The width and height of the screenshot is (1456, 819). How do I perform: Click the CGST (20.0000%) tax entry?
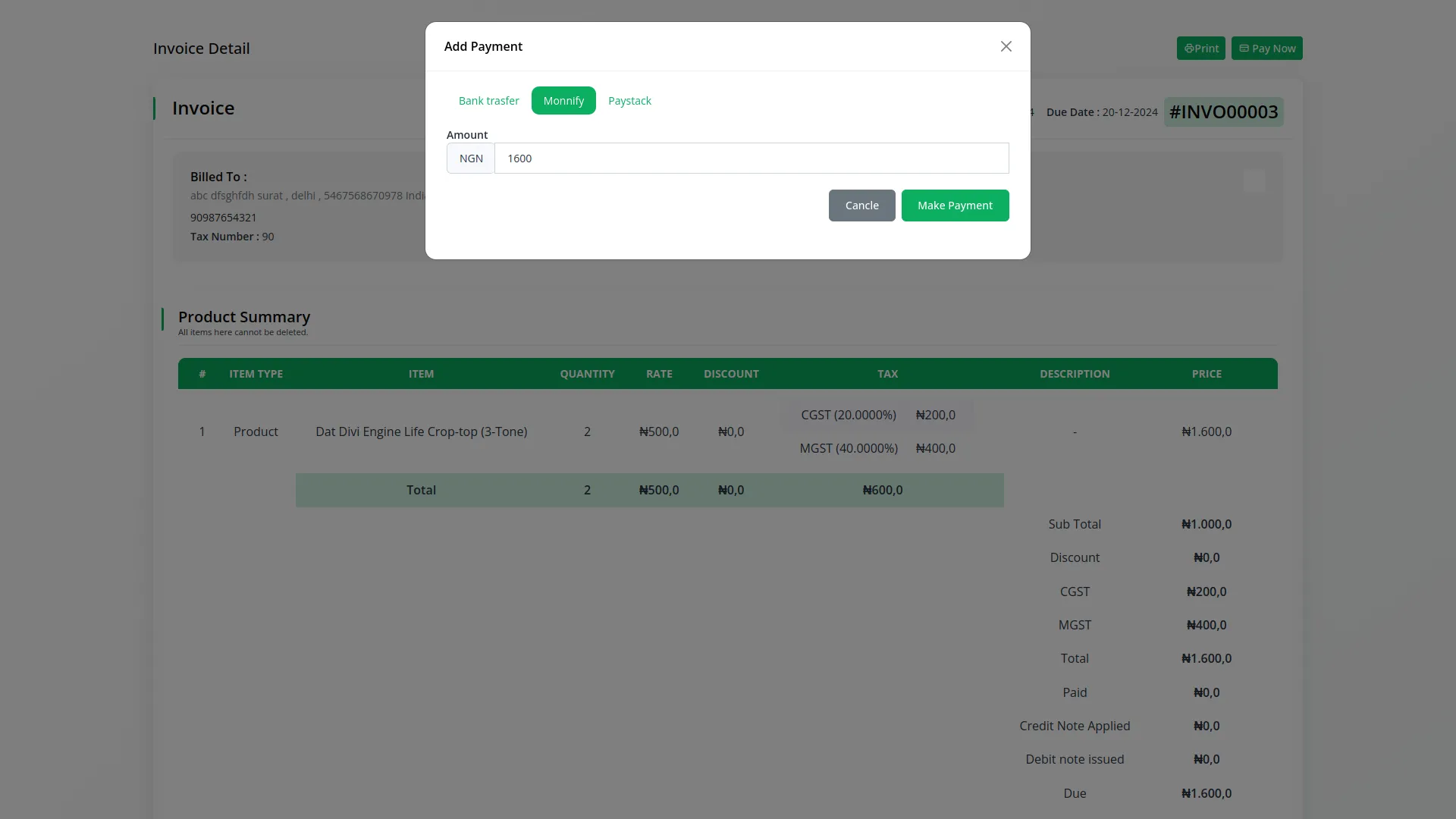848,415
